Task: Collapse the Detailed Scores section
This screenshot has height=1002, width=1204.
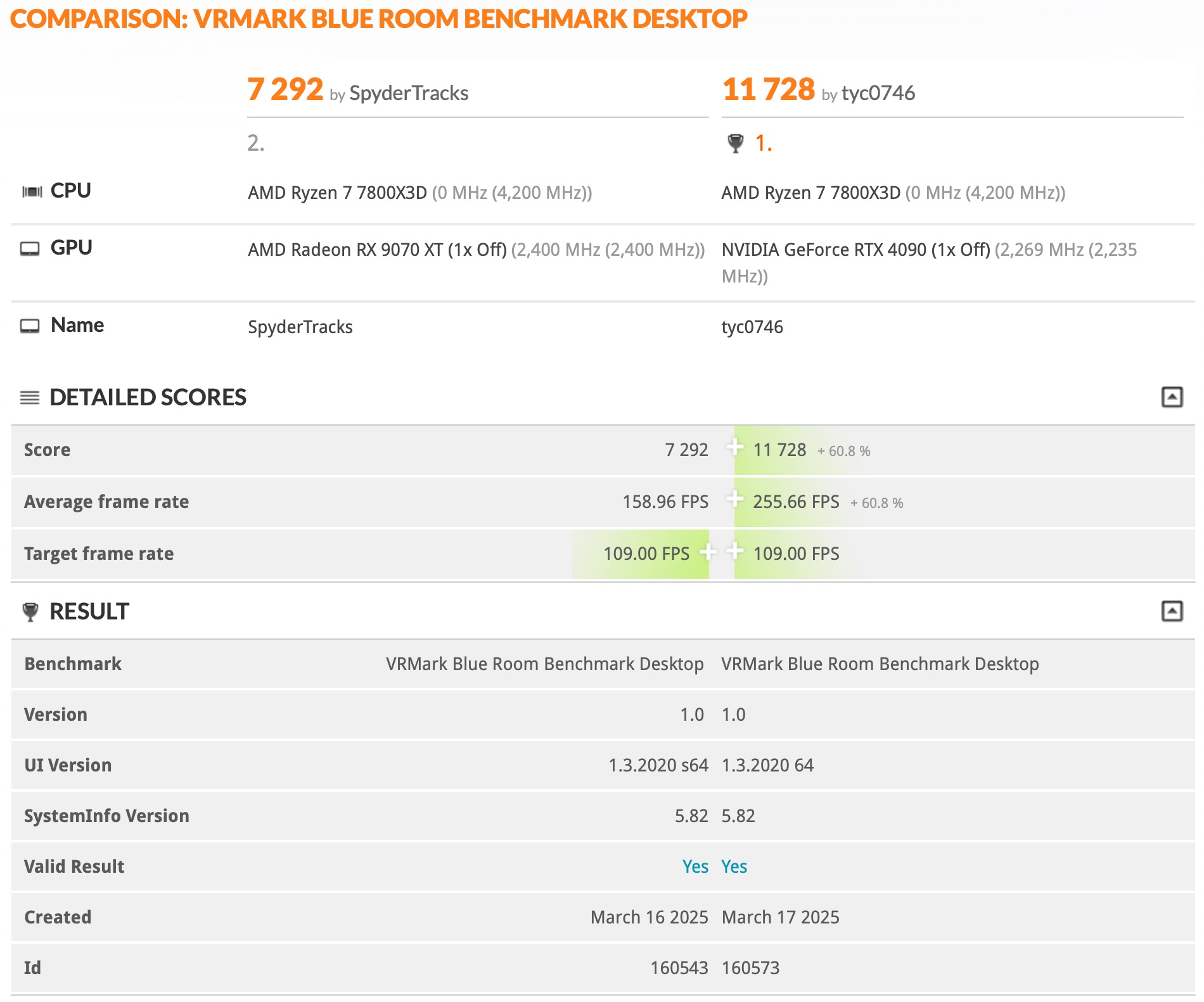Action: tap(1172, 397)
